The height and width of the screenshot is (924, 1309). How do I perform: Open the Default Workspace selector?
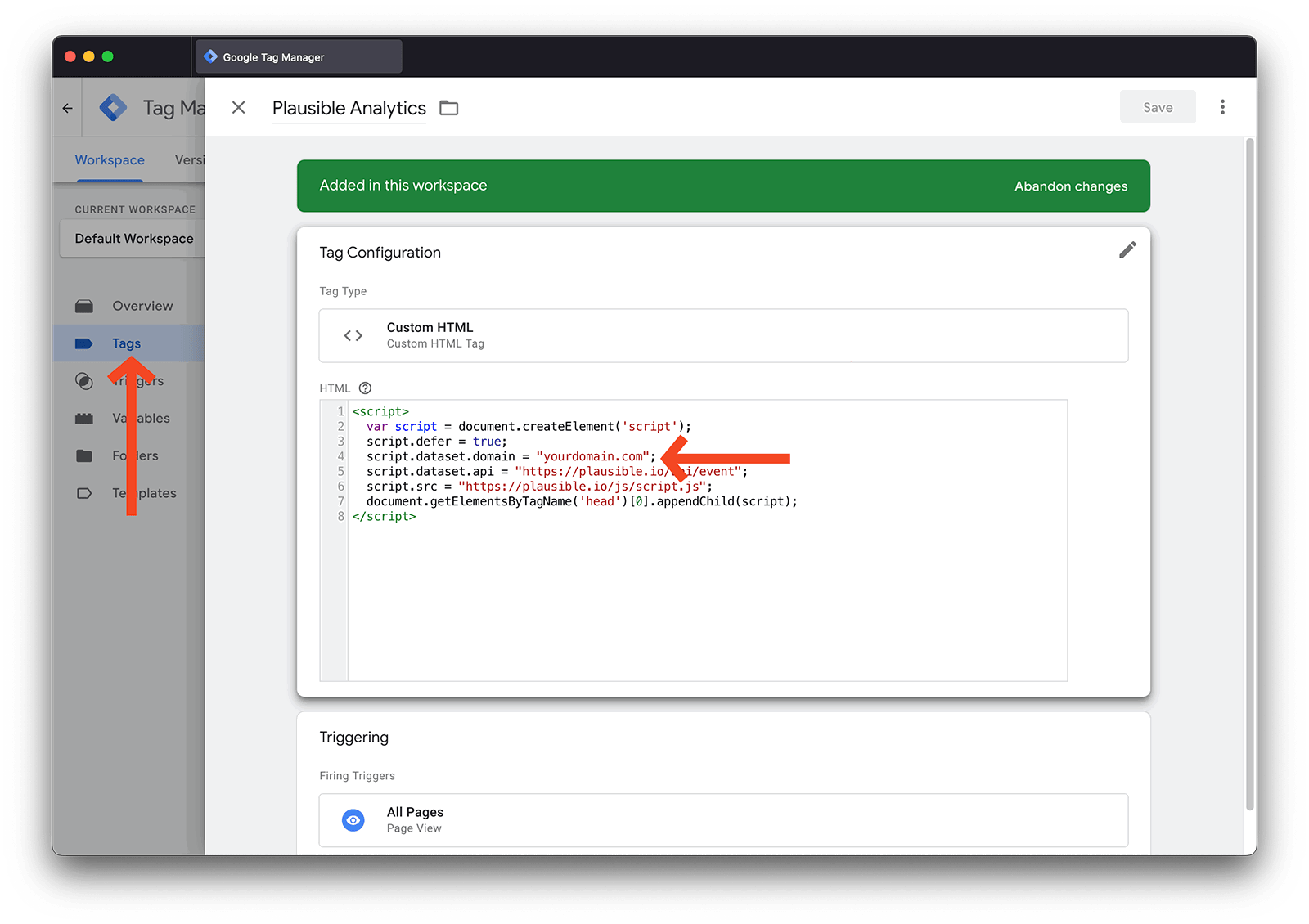click(x=134, y=239)
